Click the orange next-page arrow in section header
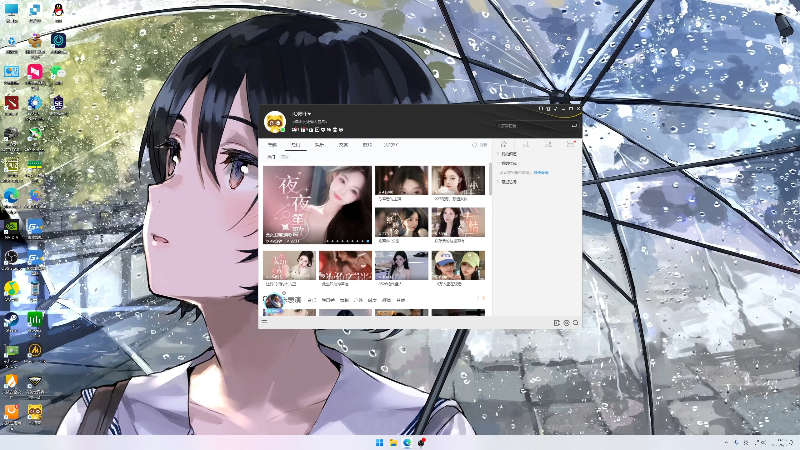The height and width of the screenshot is (450, 800). tap(483, 297)
